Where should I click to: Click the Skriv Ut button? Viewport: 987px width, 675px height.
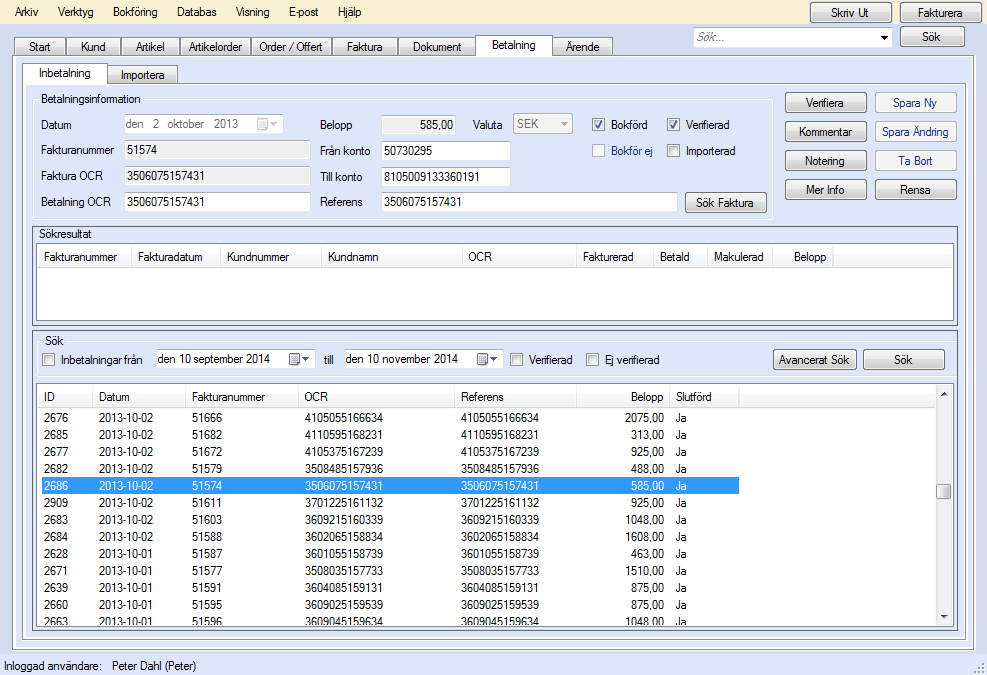click(x=850, y=13)
